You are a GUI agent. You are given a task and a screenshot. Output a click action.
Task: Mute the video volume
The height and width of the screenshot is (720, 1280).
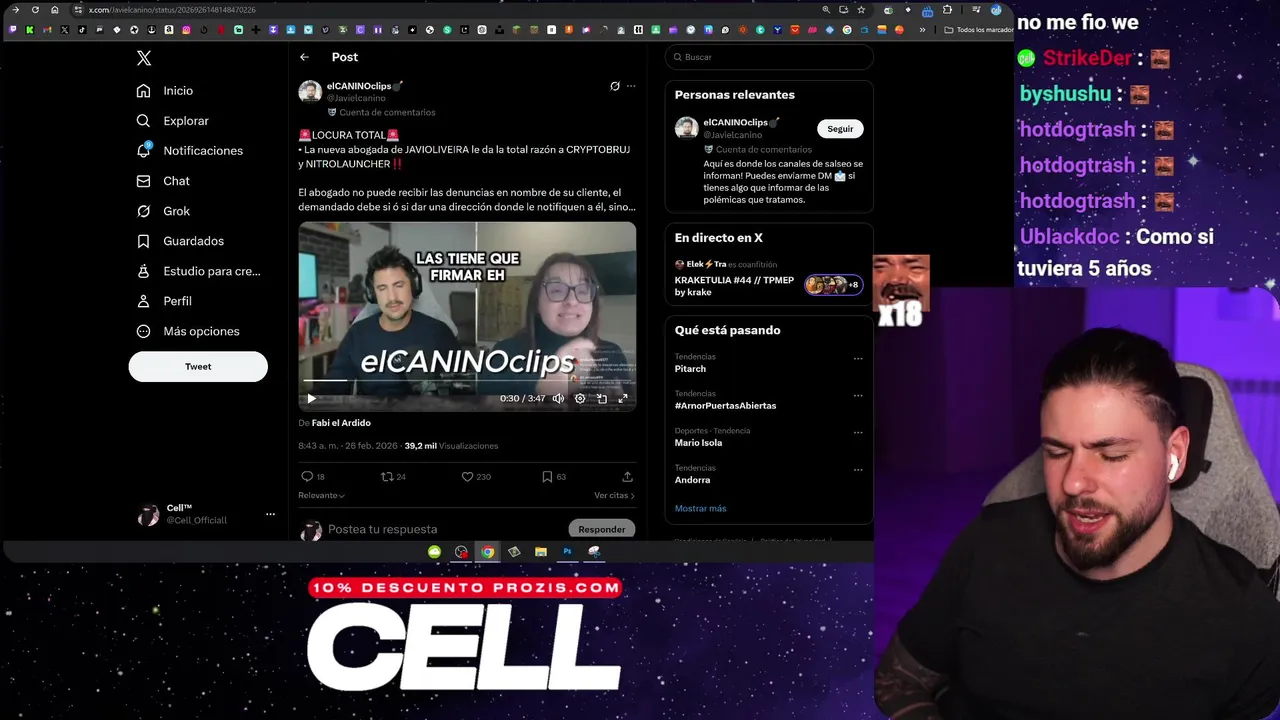point(558,398)
